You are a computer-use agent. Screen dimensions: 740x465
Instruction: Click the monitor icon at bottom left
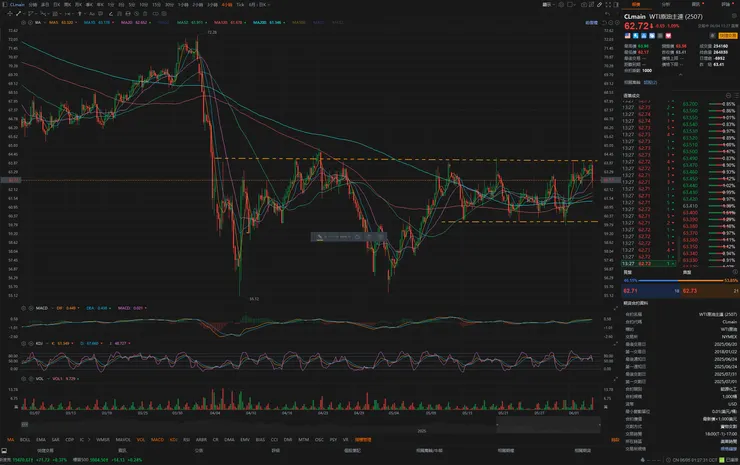pyautogui.click(x=4, y=450)
